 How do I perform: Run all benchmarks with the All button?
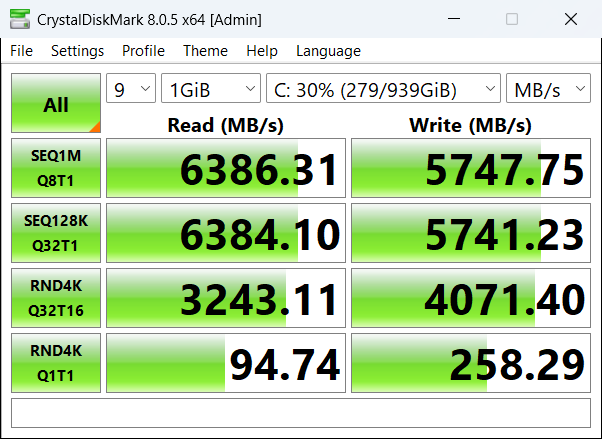[x=56, y=103]
